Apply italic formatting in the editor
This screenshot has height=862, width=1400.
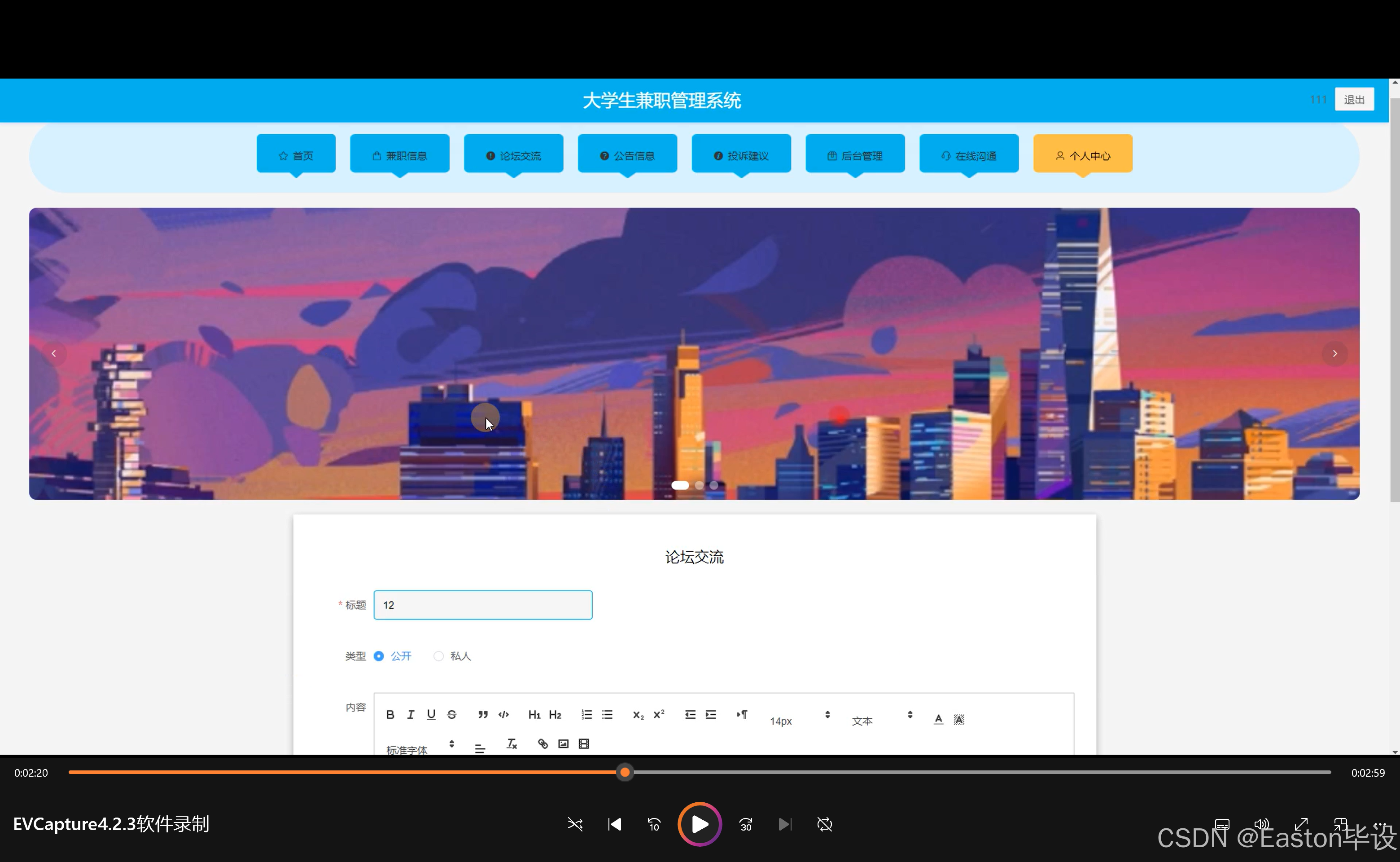point(410,714)
